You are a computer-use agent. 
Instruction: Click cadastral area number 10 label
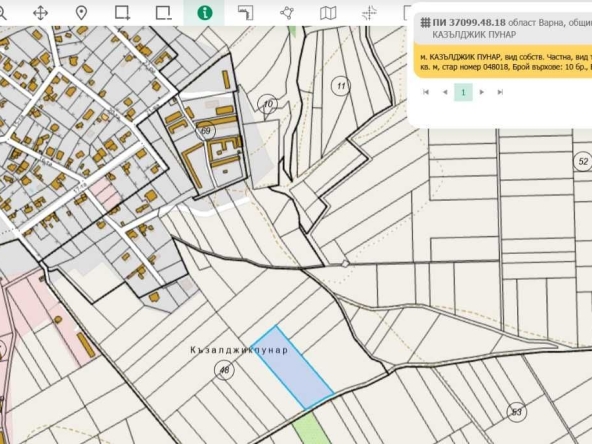(x=268, y=103)
